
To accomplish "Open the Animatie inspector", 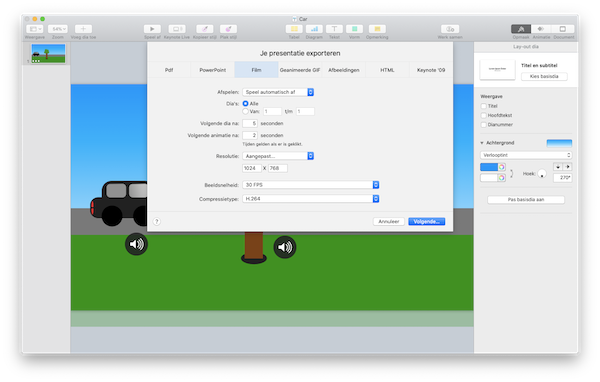I will click(x=541, y=29).
